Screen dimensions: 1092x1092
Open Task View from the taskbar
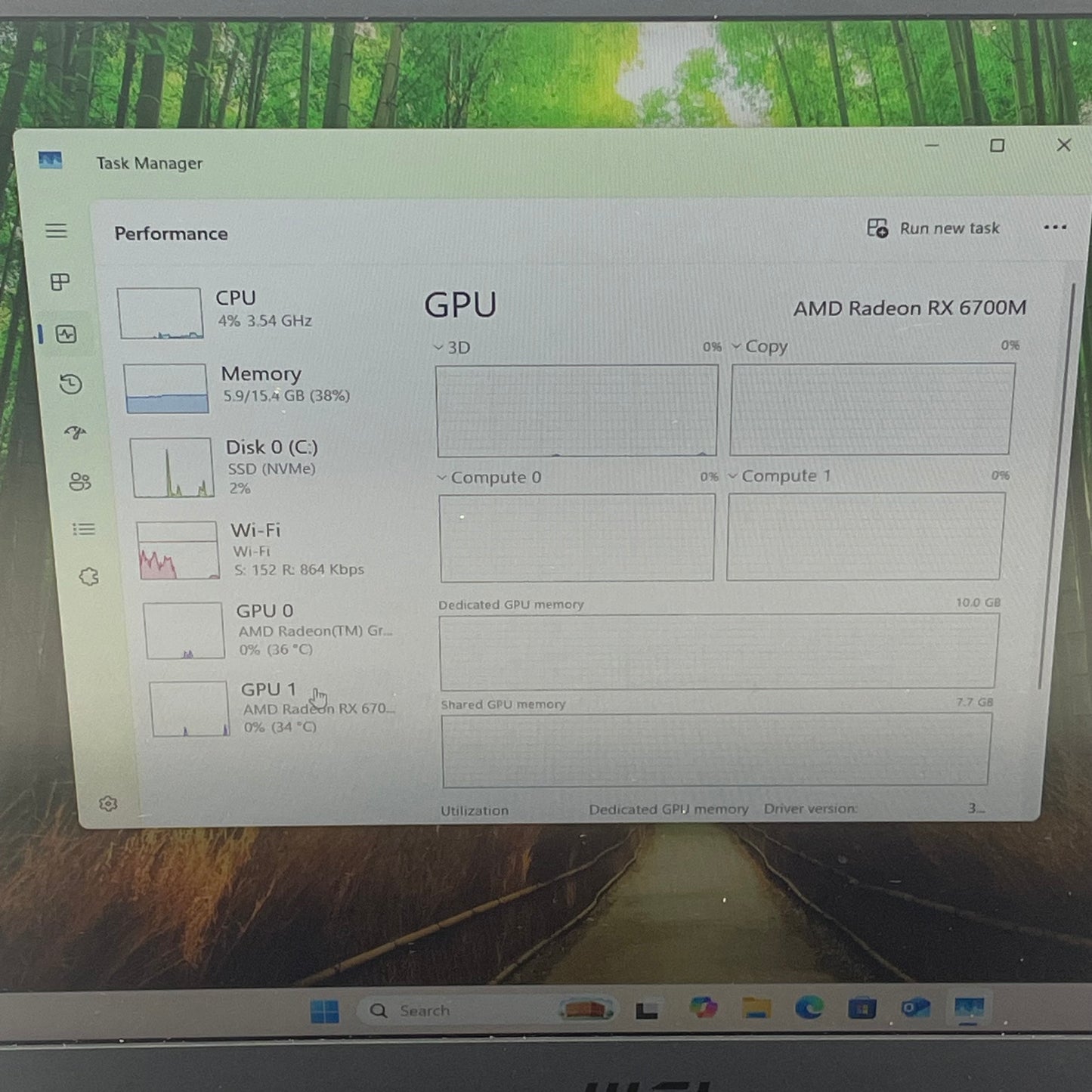coord(646,1010)
